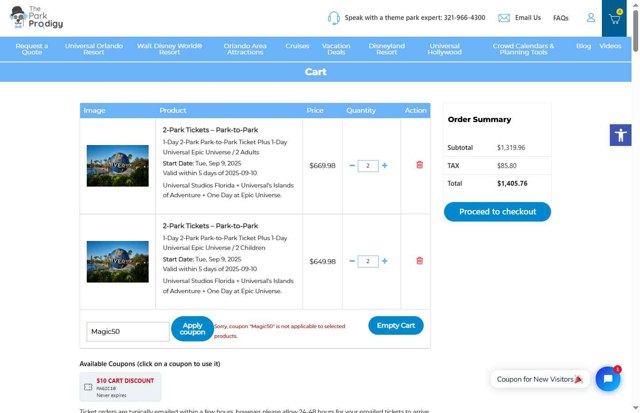Open Universal Orlando Resort menu
Image resolution: width=640 pixels, height=413 pixels.
tap(94, 49)
